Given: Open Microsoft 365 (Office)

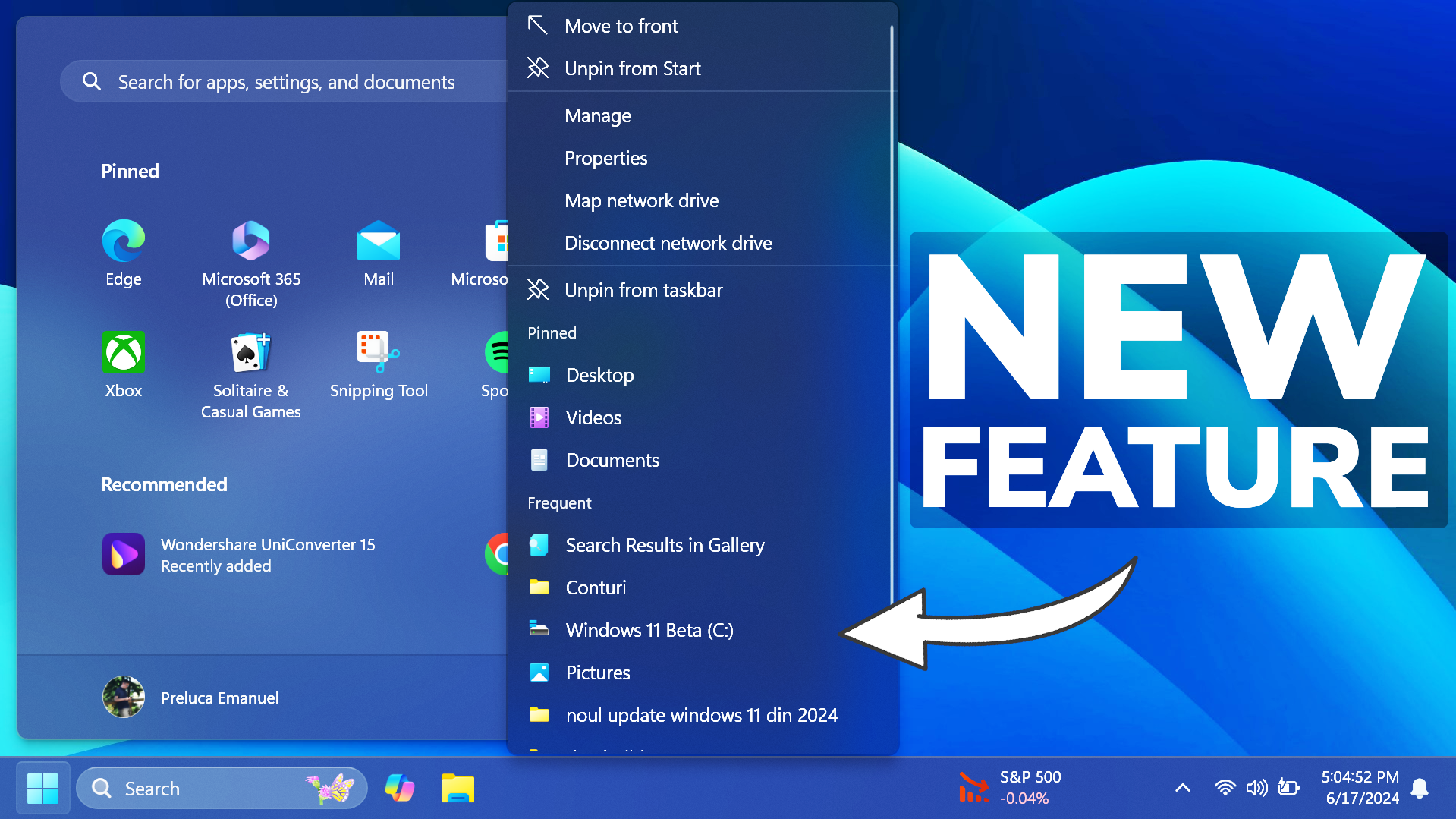Looking at the screenshot, I should [x=250, y=250].
